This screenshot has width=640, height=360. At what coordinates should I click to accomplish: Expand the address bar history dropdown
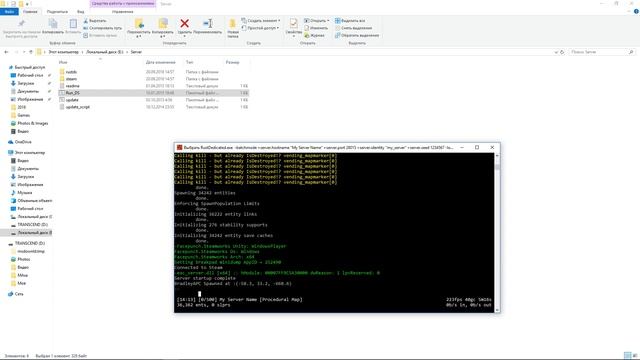(x=556, y=52)
